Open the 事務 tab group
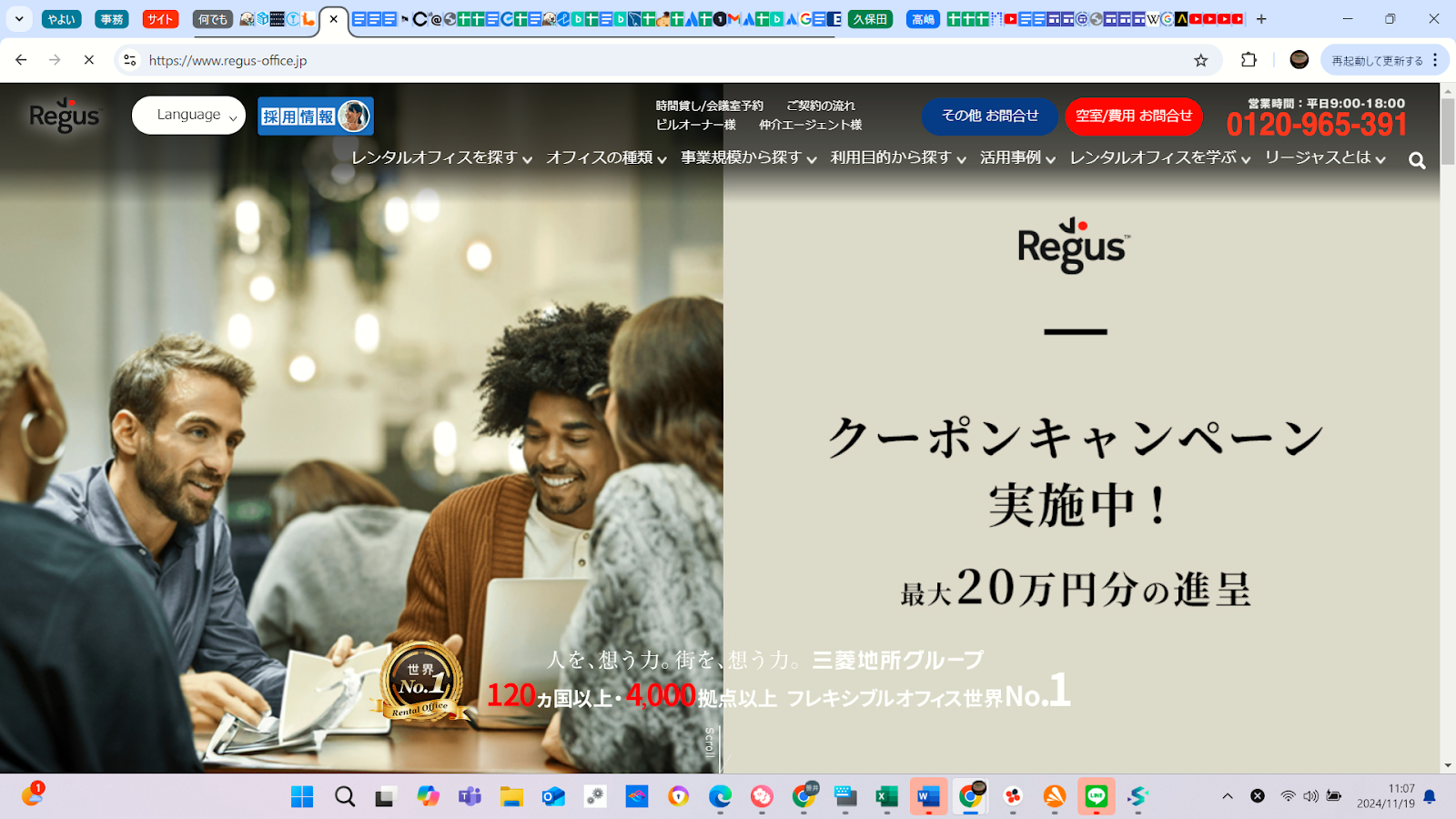Viewport: 1456px width, 819px height. tap(112, 19)
